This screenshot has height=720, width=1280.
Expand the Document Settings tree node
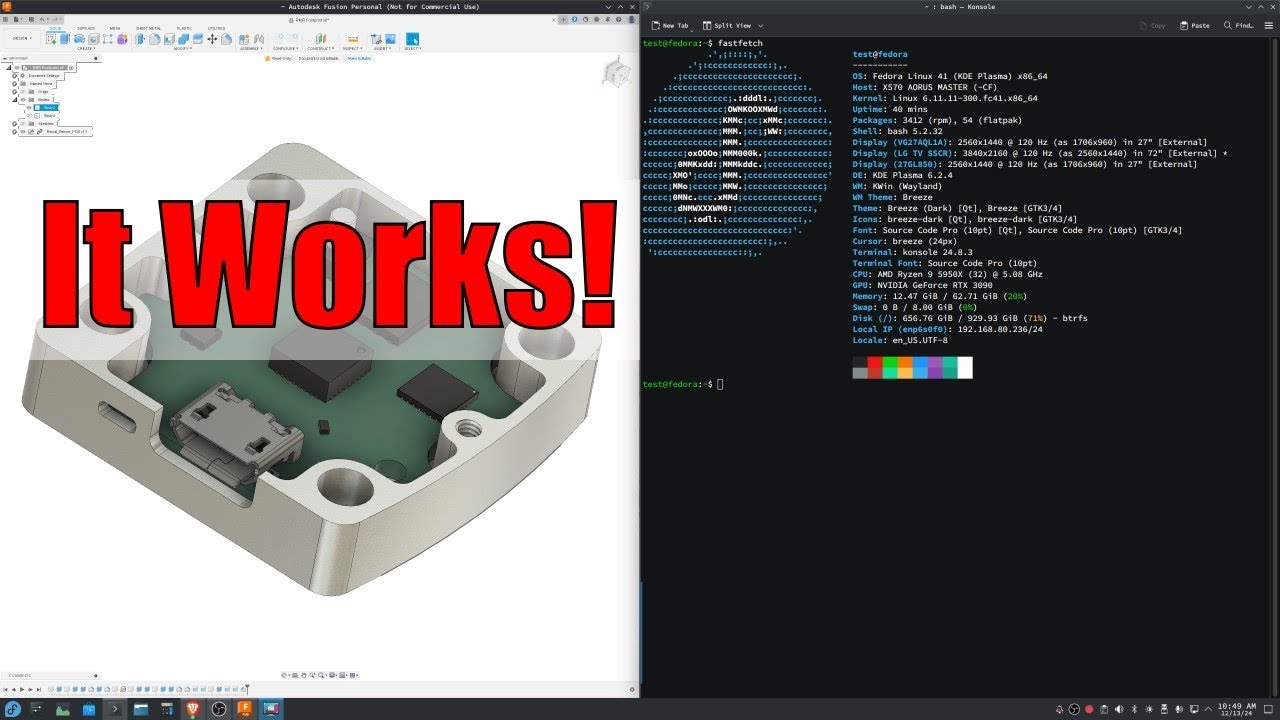tap(14, 76)
